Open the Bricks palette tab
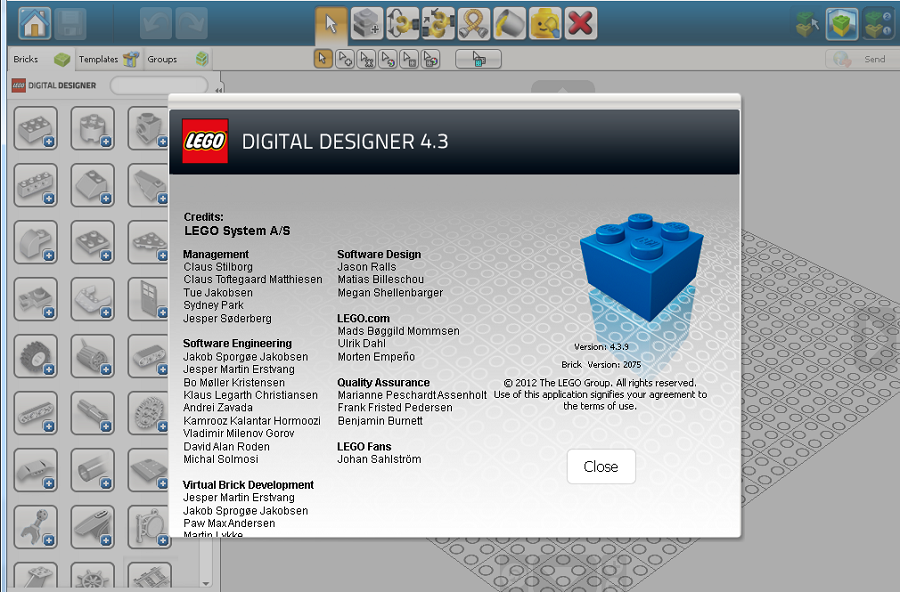Screen dimensions: 900x592 (41, 59)
